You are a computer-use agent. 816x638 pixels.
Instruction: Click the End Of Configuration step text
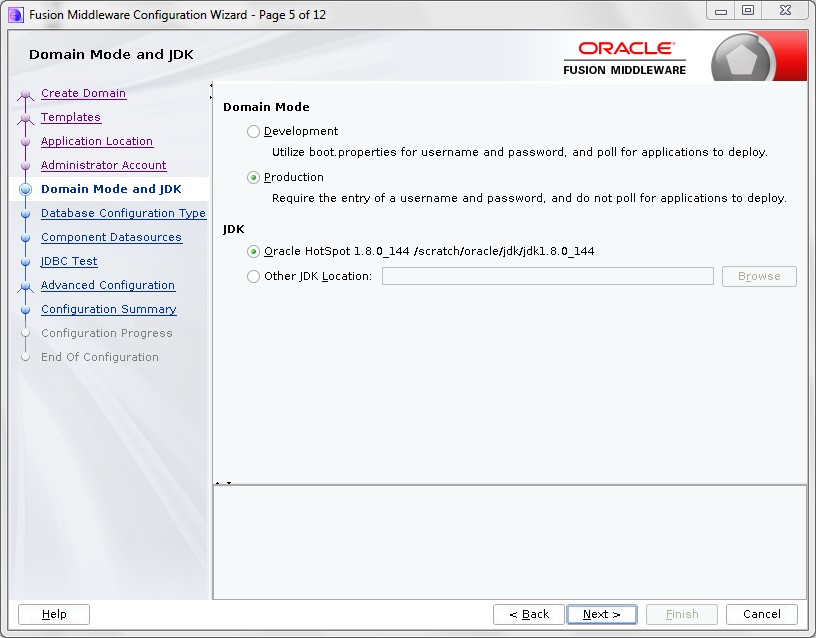point(100,357)
